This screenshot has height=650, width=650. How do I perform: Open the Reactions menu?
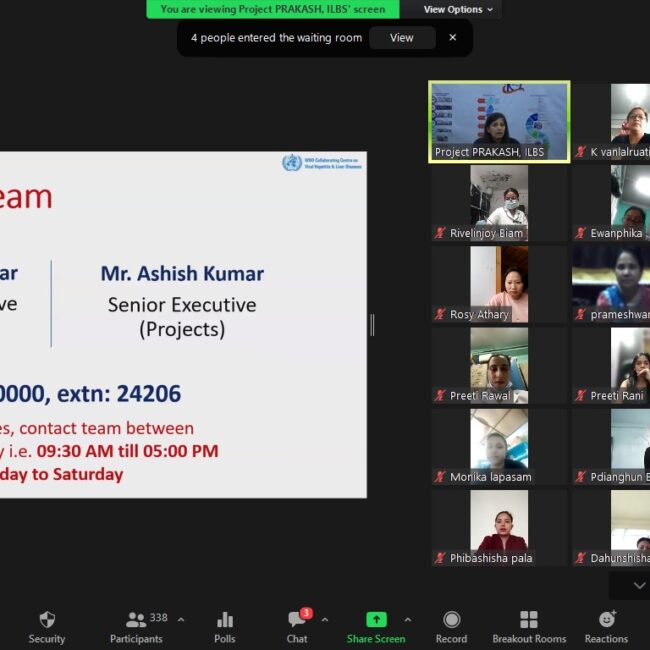[606, 627]
